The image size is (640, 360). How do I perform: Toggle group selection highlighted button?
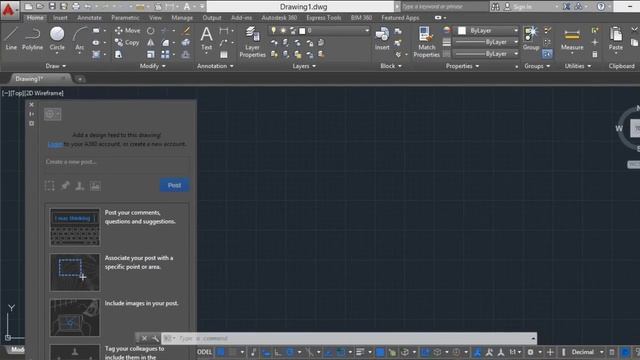pyautogui.click(x=547, y=54)
